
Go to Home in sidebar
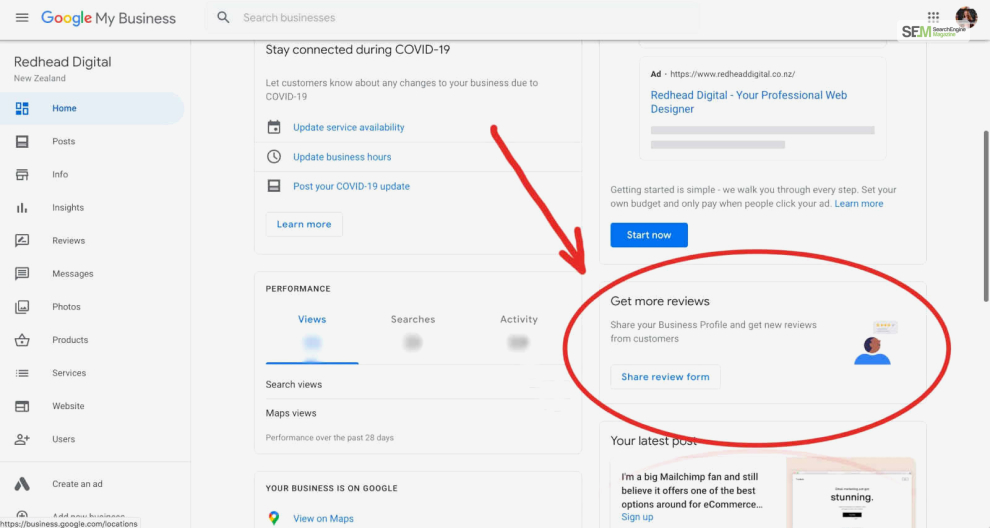(x=92, y=108)
